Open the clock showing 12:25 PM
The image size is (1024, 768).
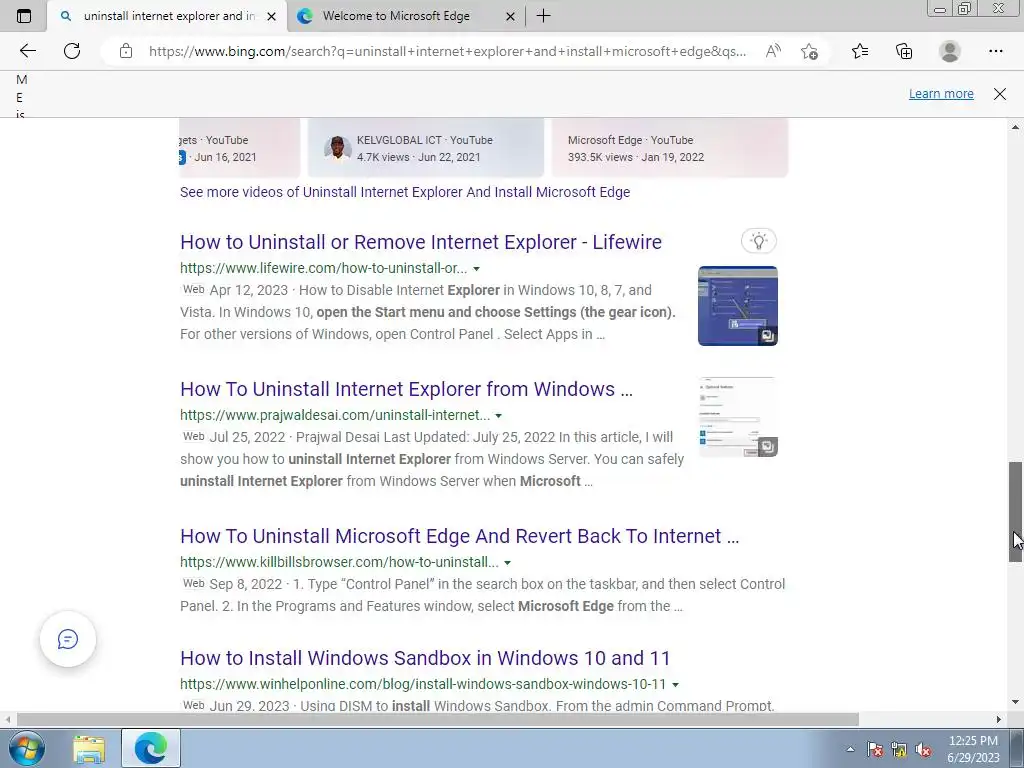[x=974, y=749]
